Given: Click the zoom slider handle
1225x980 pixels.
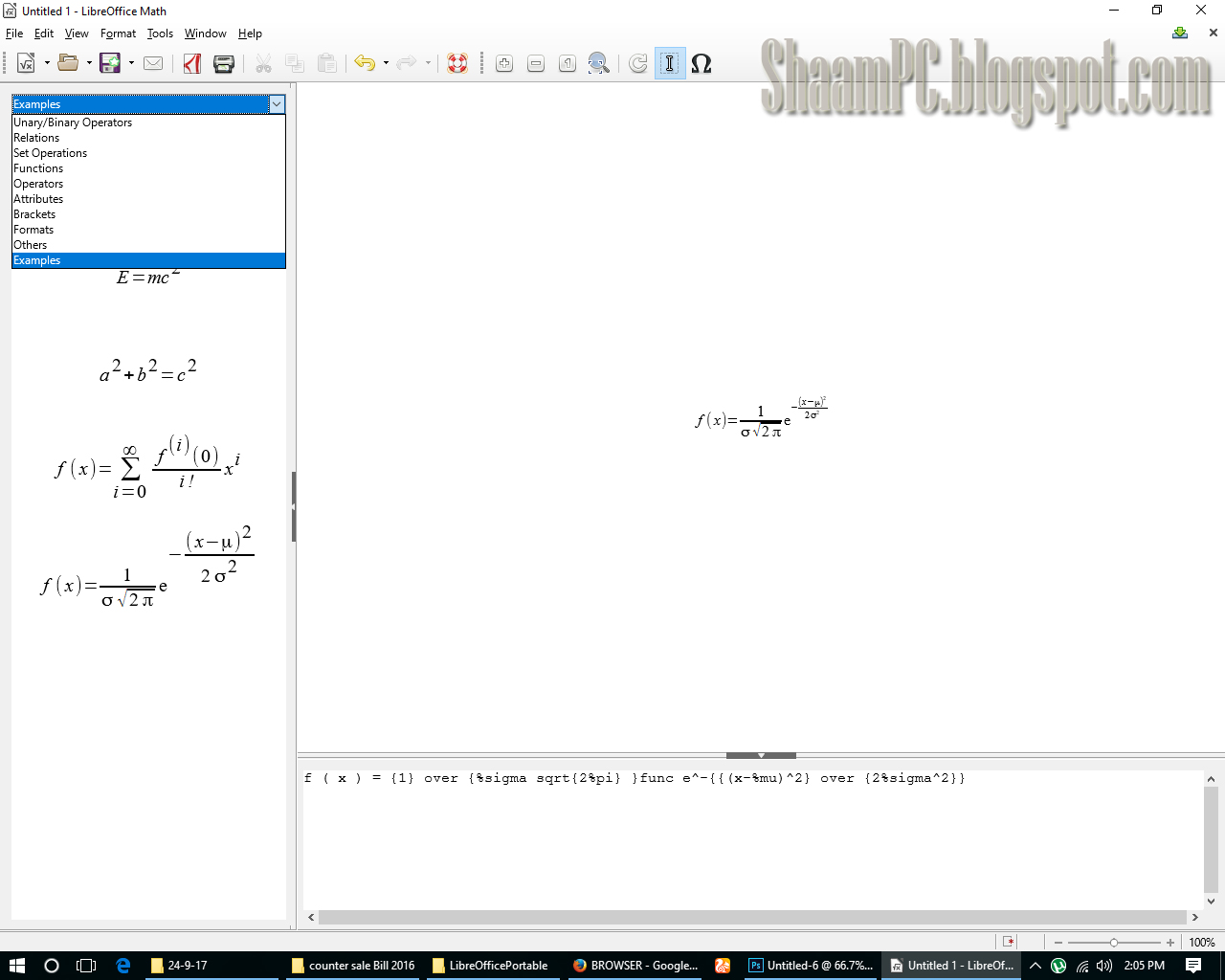Looking at the screenshot, I should click(1114, 943).
